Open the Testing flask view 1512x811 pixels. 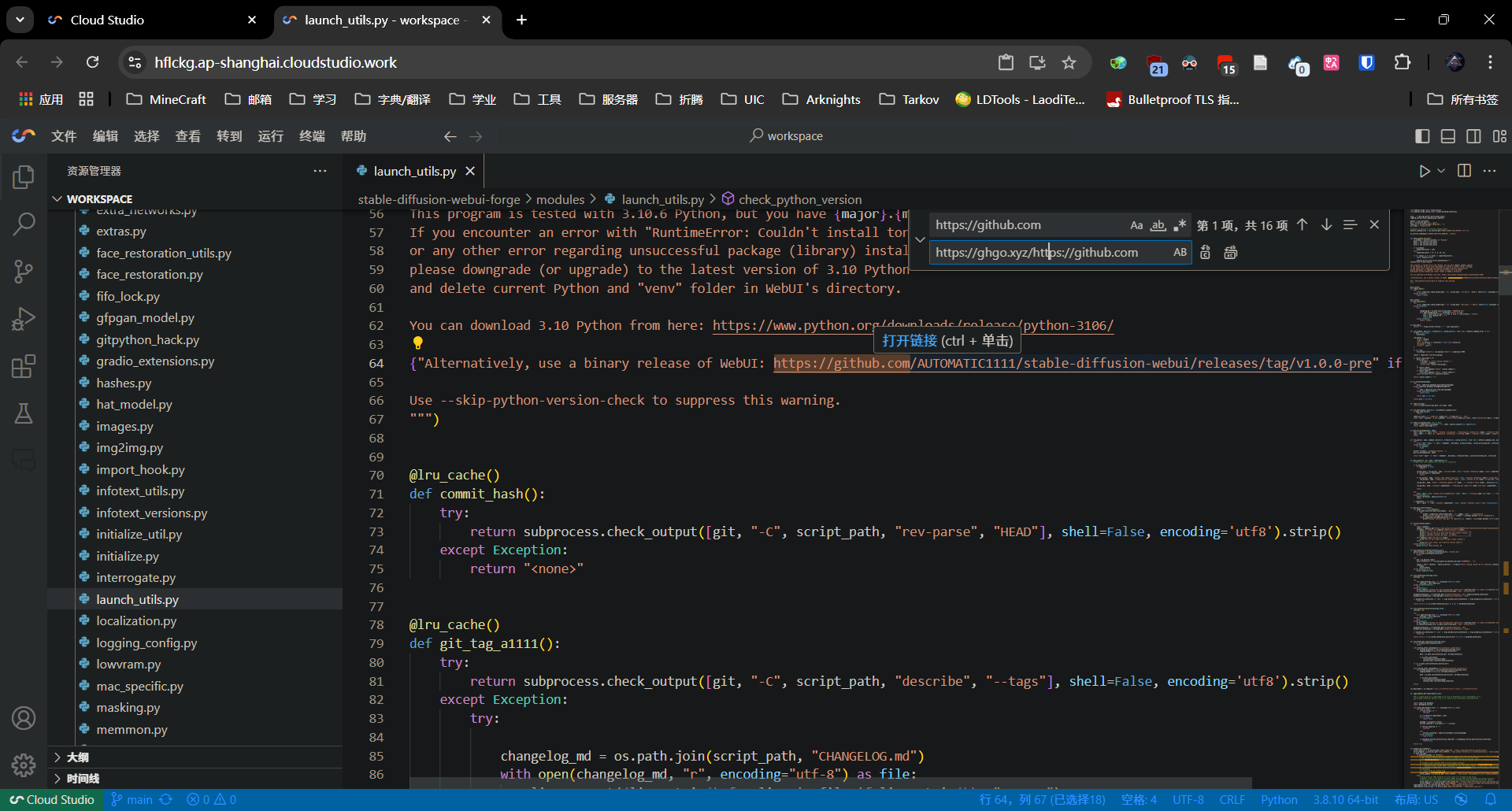click(24, 413)
